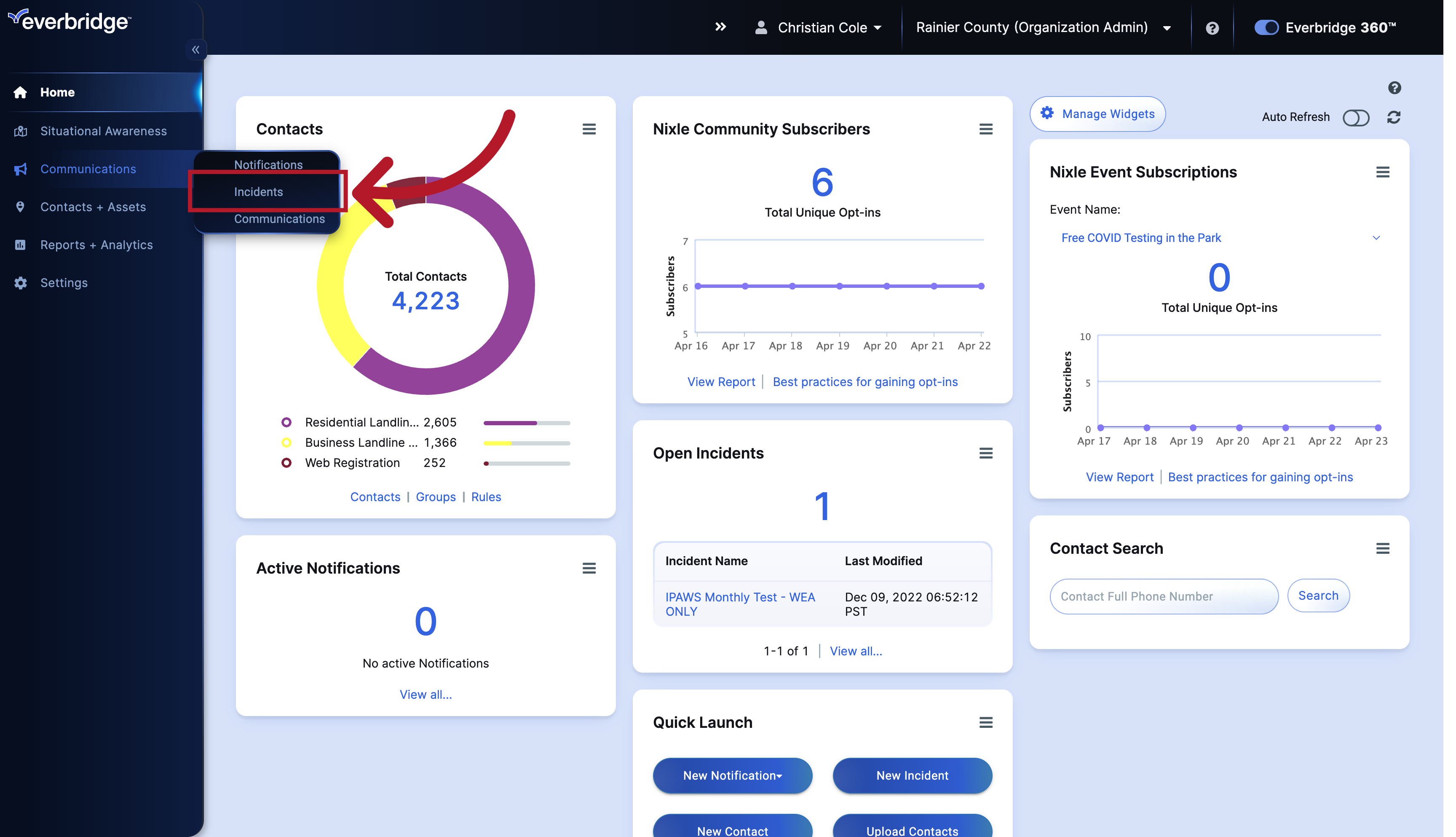The image size is (1456, 837).
Task: Click the Home icon in the sidebar
Action: [20, 92]
